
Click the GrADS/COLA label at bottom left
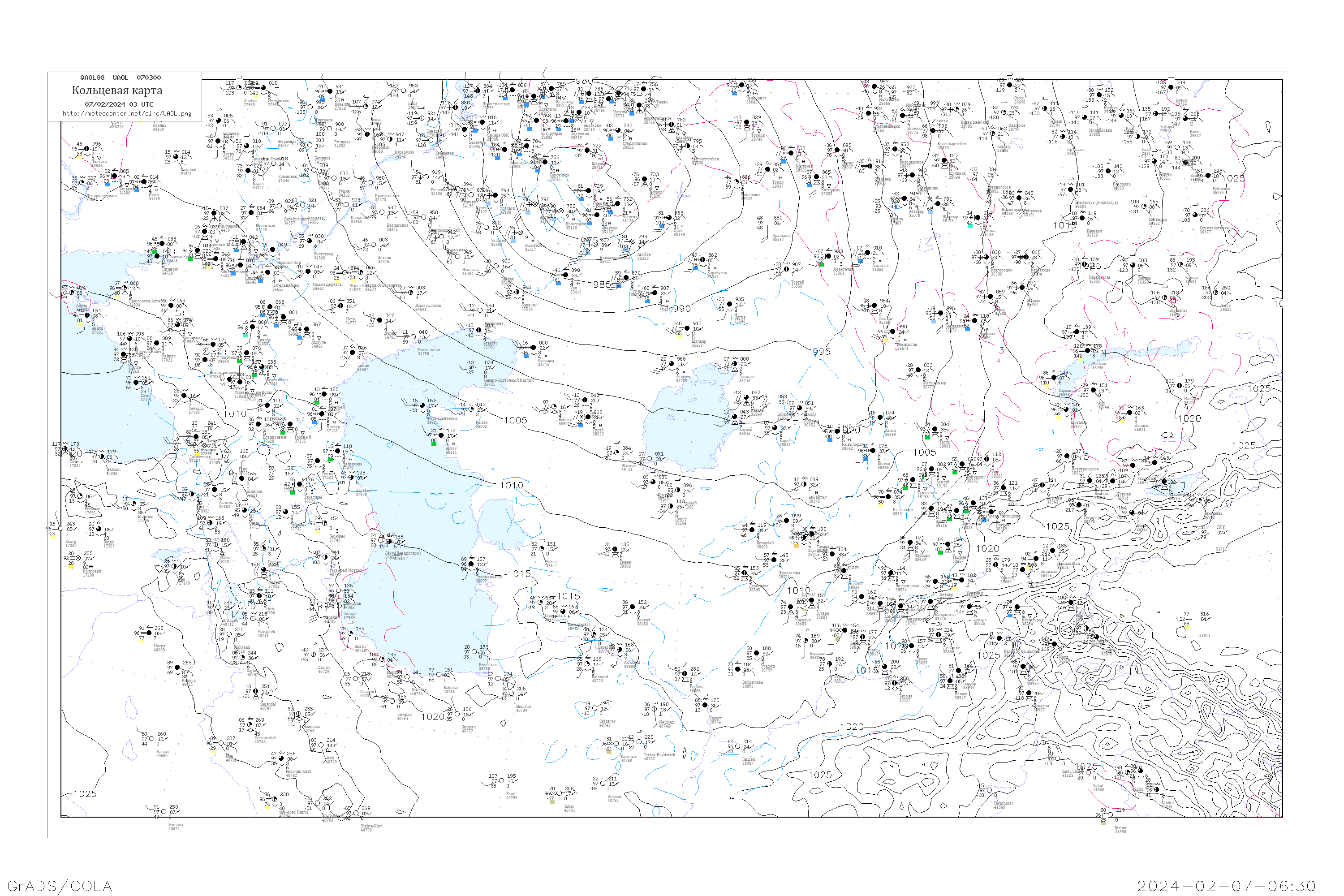tap(60, 885)
